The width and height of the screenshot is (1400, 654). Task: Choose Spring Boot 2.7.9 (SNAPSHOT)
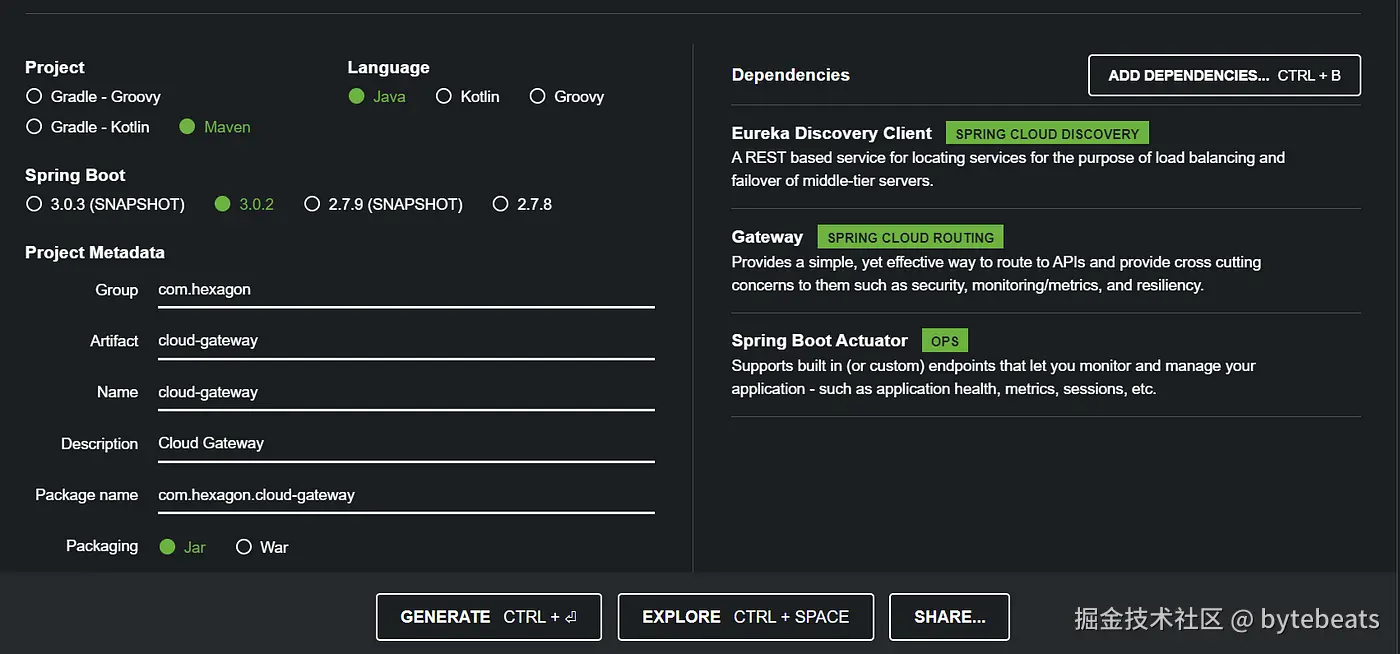(x=312, y=204)
